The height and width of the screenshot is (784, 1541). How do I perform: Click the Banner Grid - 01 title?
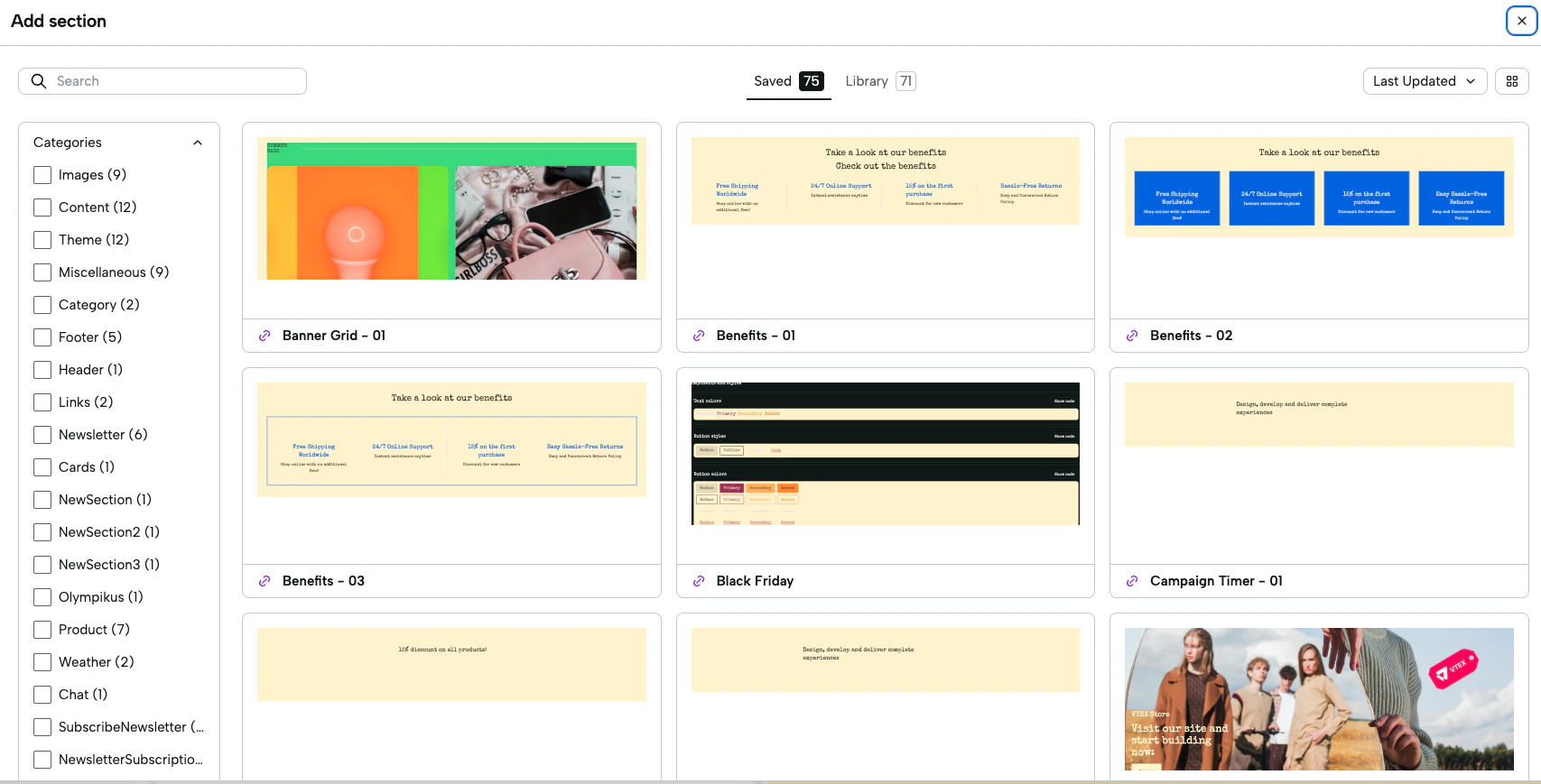tap(334, 336)
